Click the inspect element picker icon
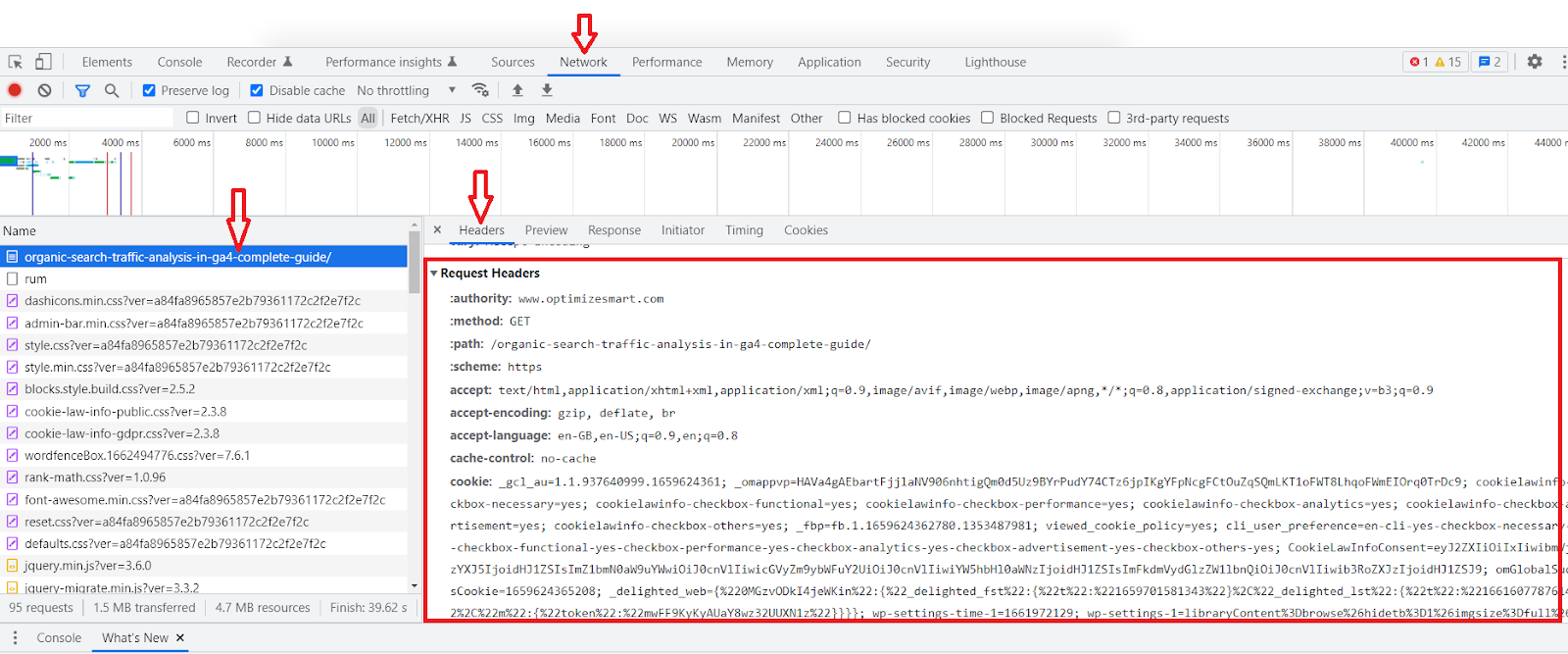This screenshot has width=1568, height=654. tap(16, 62)
